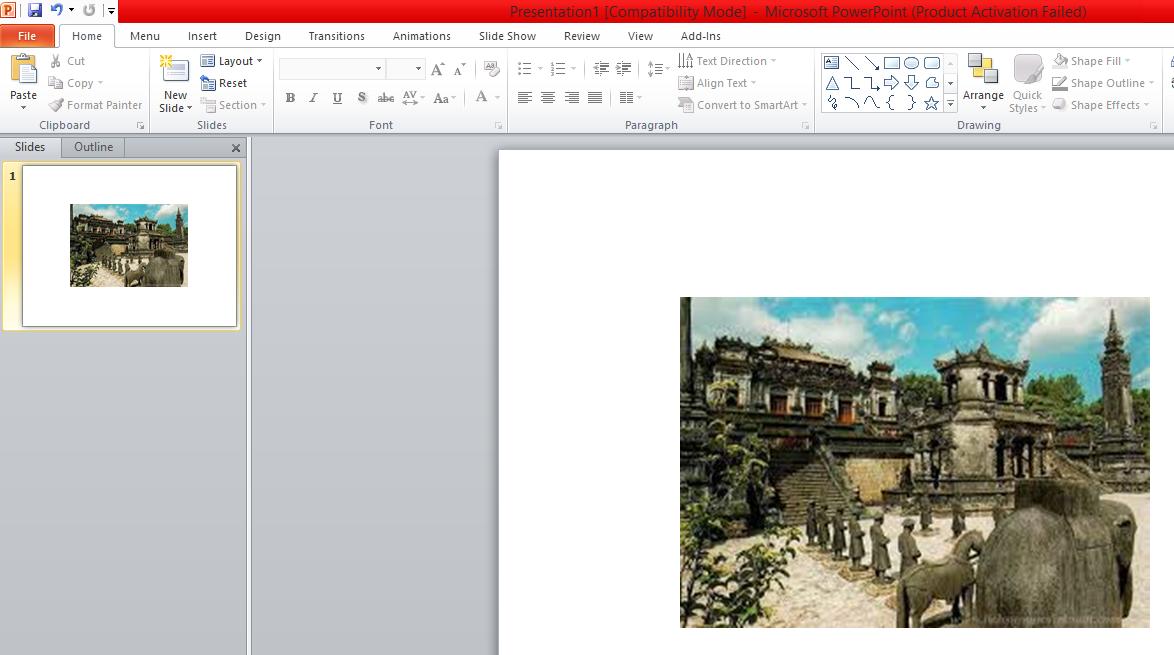Select the Star shape in Drawing gallery
Image resolution: width=1174 pixels, height=655 pixels.
point(932,102)
